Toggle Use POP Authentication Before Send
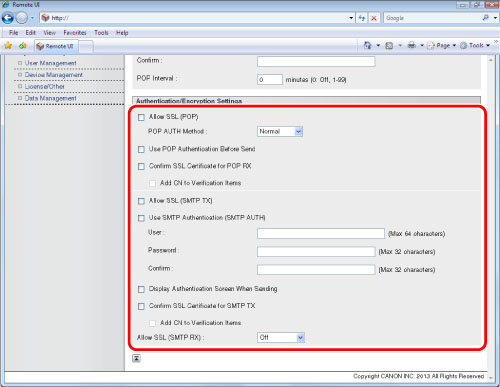 pos(141,149)
